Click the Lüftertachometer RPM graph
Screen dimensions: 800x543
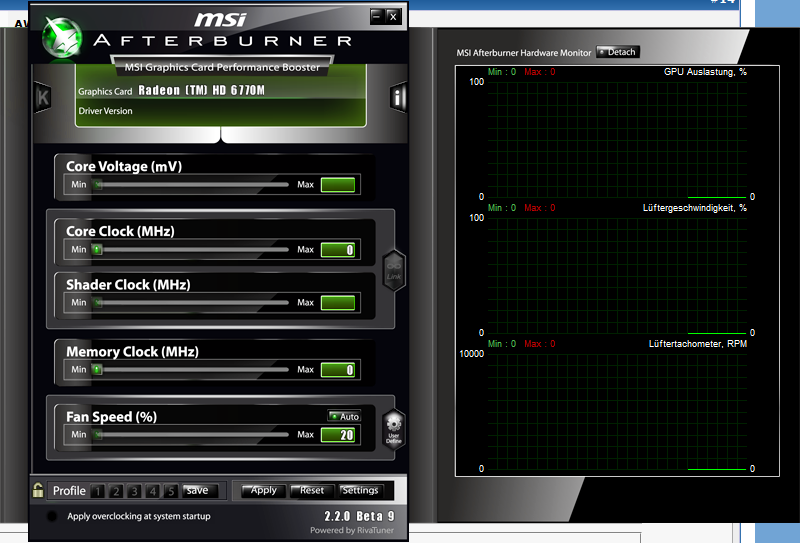click(x=617, y=411)
